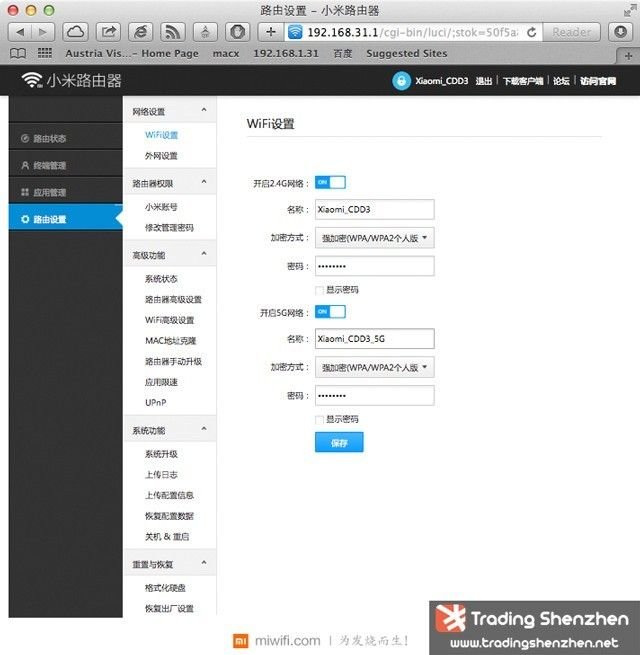Enter full screen with the arrows icon
Viewport: 640px width, 655px height.
[x=630, y=10]
